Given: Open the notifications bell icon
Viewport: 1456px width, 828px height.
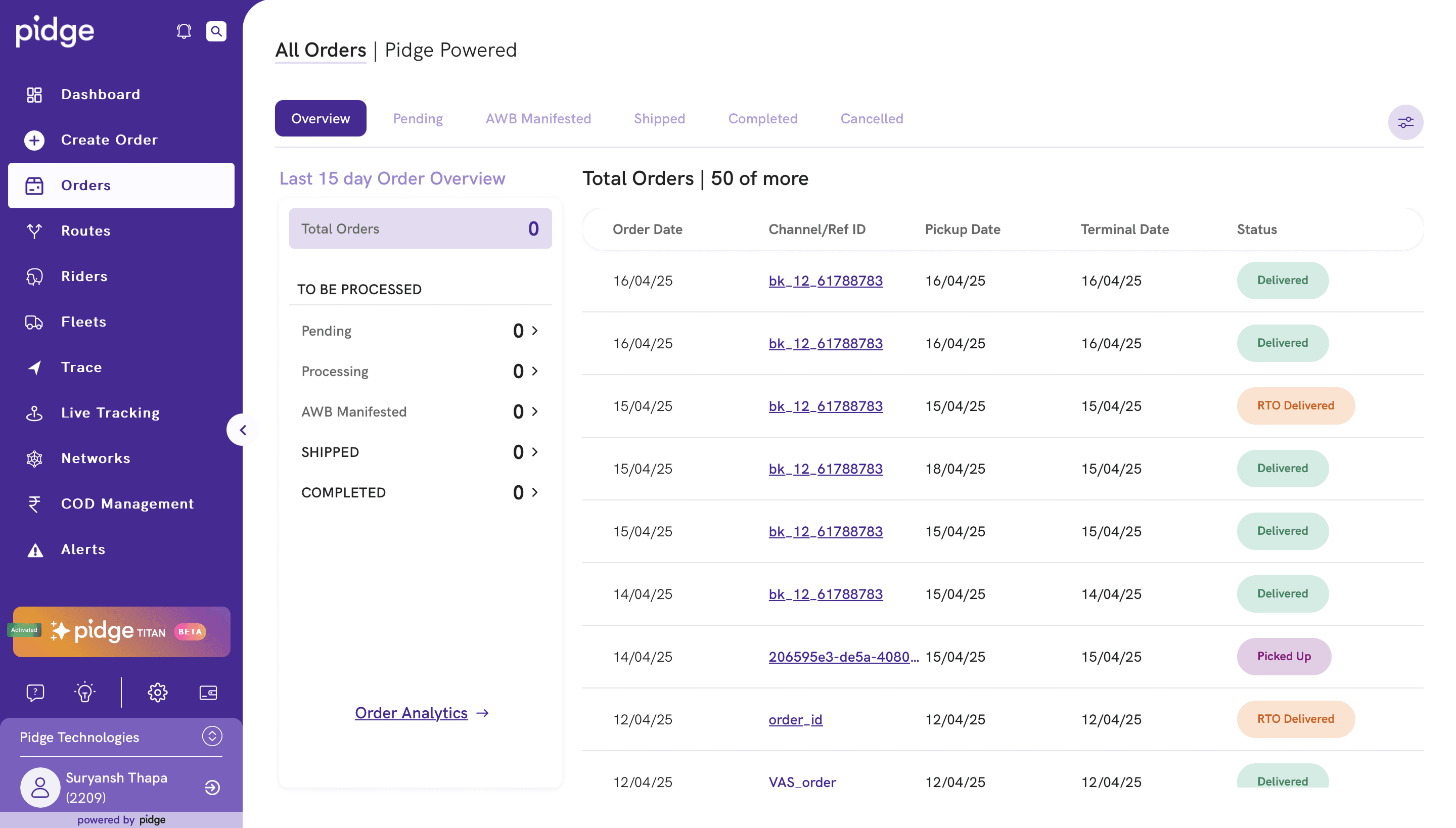Looking at the screenshot, I should [184, 31].
